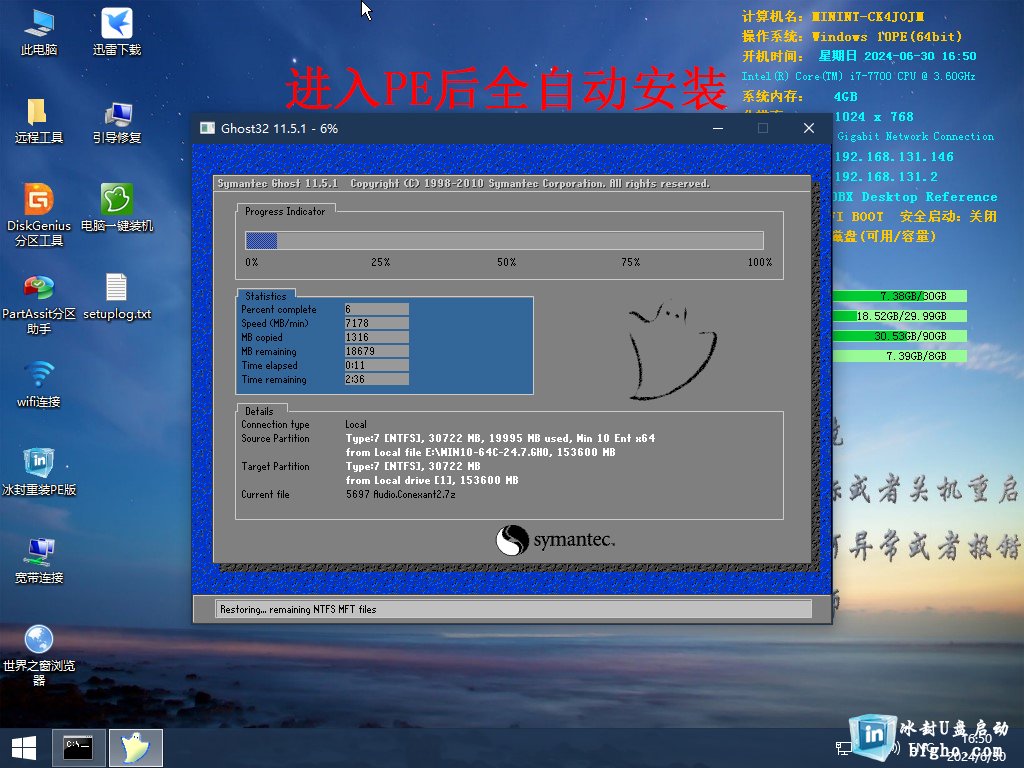Open 电脑一键装机 desktop icon

(x=117, y=208)
